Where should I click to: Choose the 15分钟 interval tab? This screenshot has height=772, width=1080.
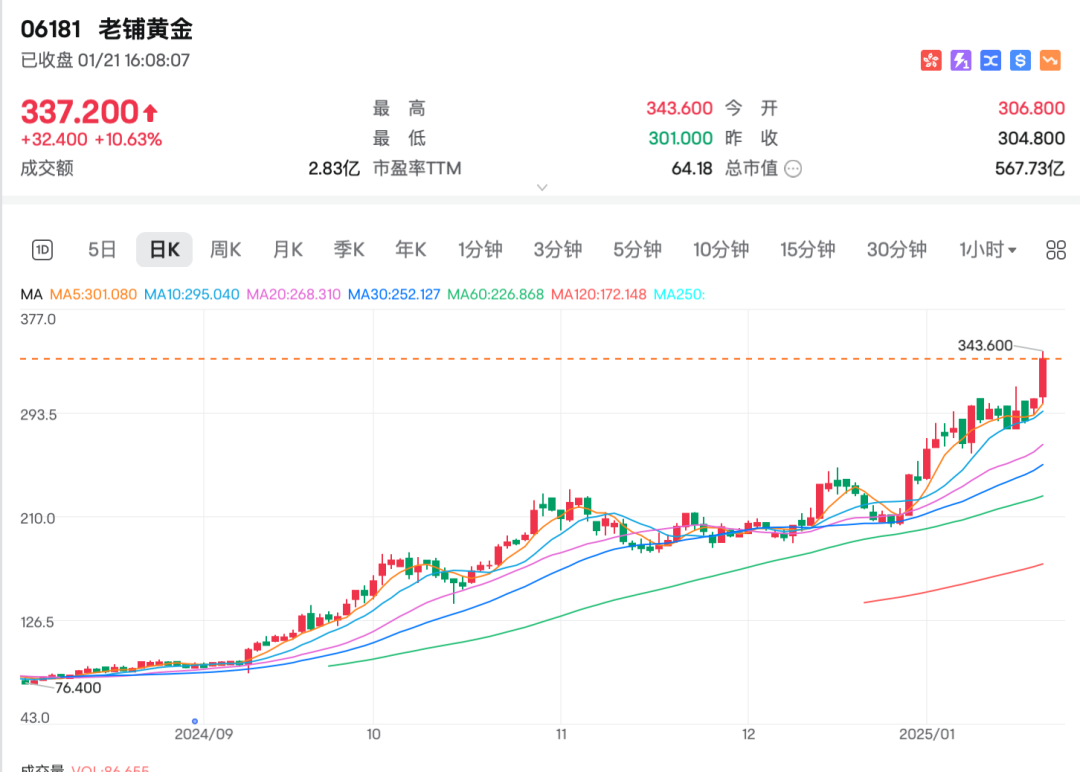tap(807, 250)
